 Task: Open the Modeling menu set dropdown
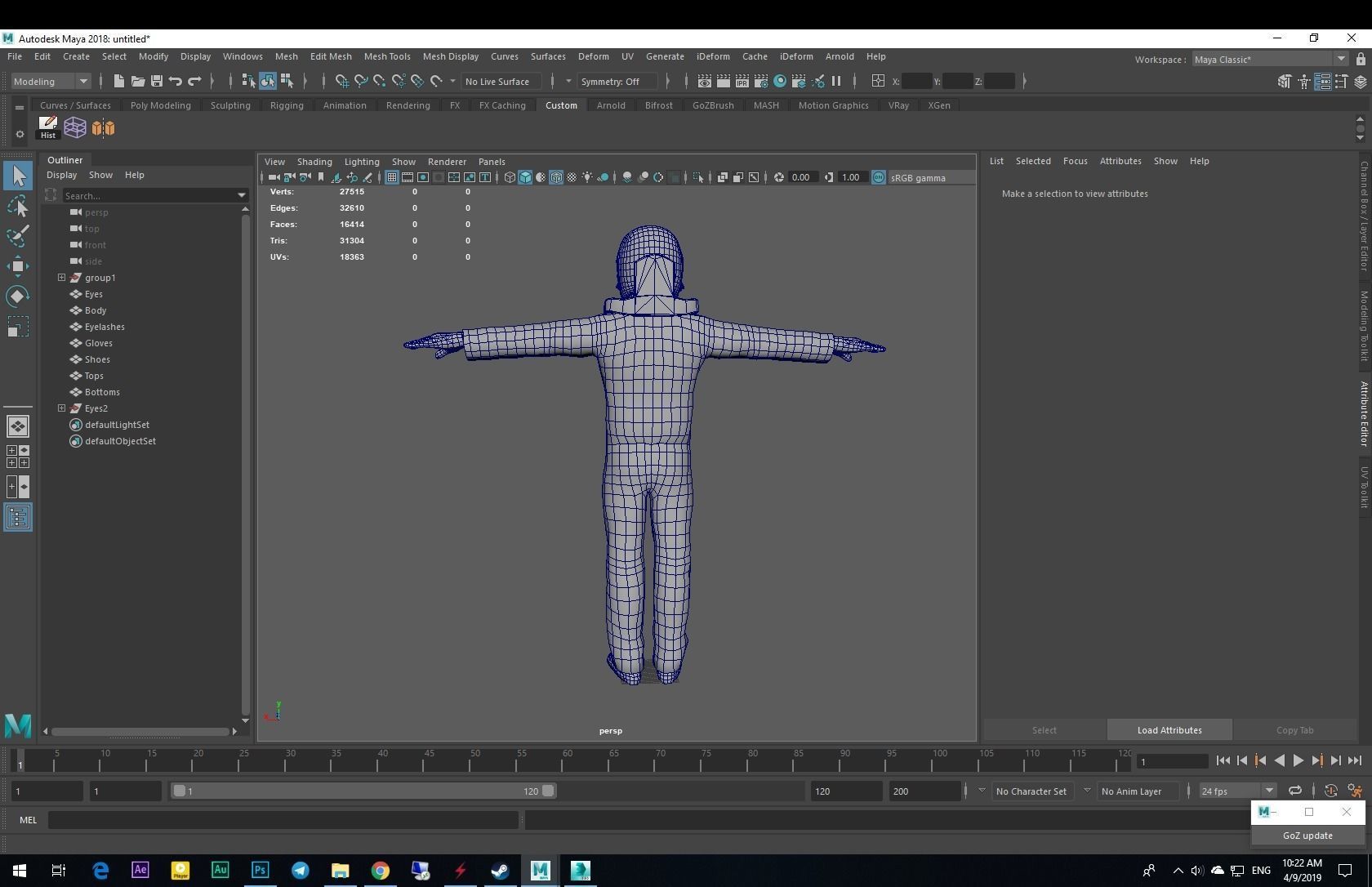pos(51,81)
